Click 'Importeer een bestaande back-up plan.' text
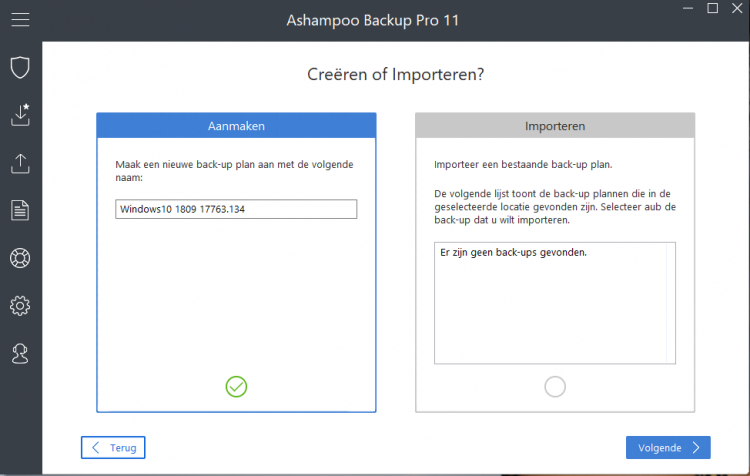 [523, 165]
